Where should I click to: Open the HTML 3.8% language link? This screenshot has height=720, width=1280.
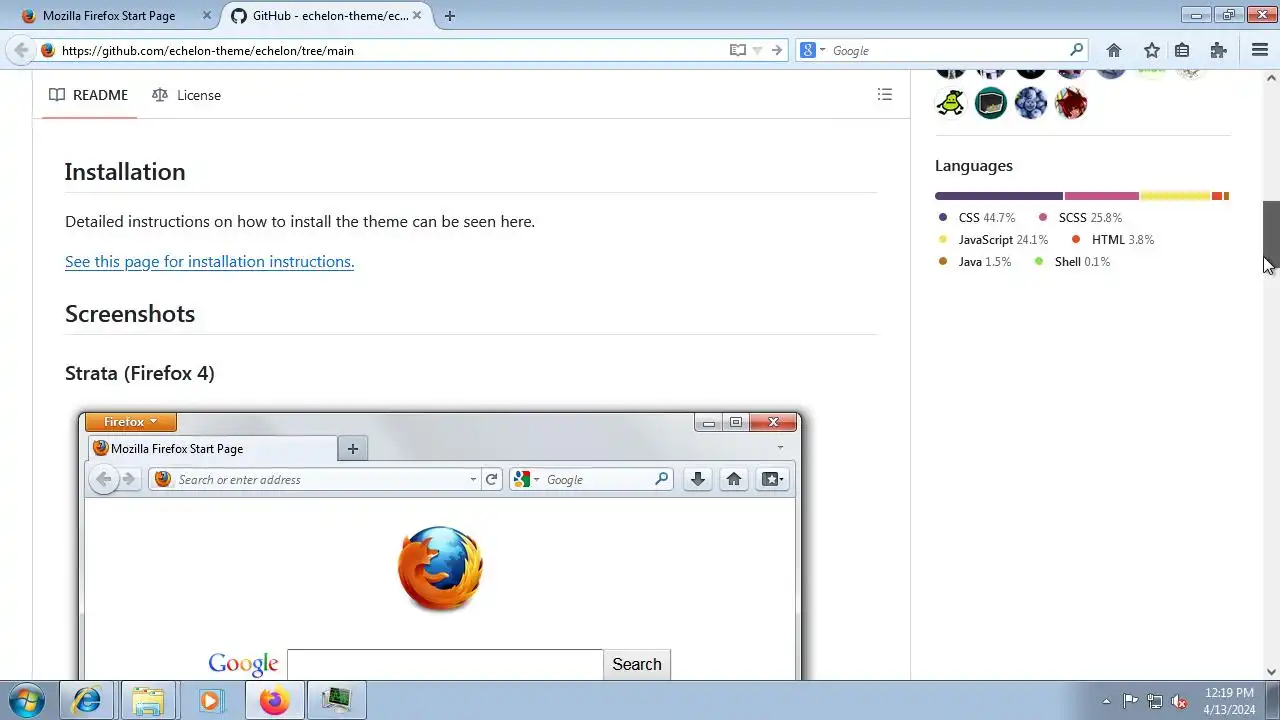1113,239
